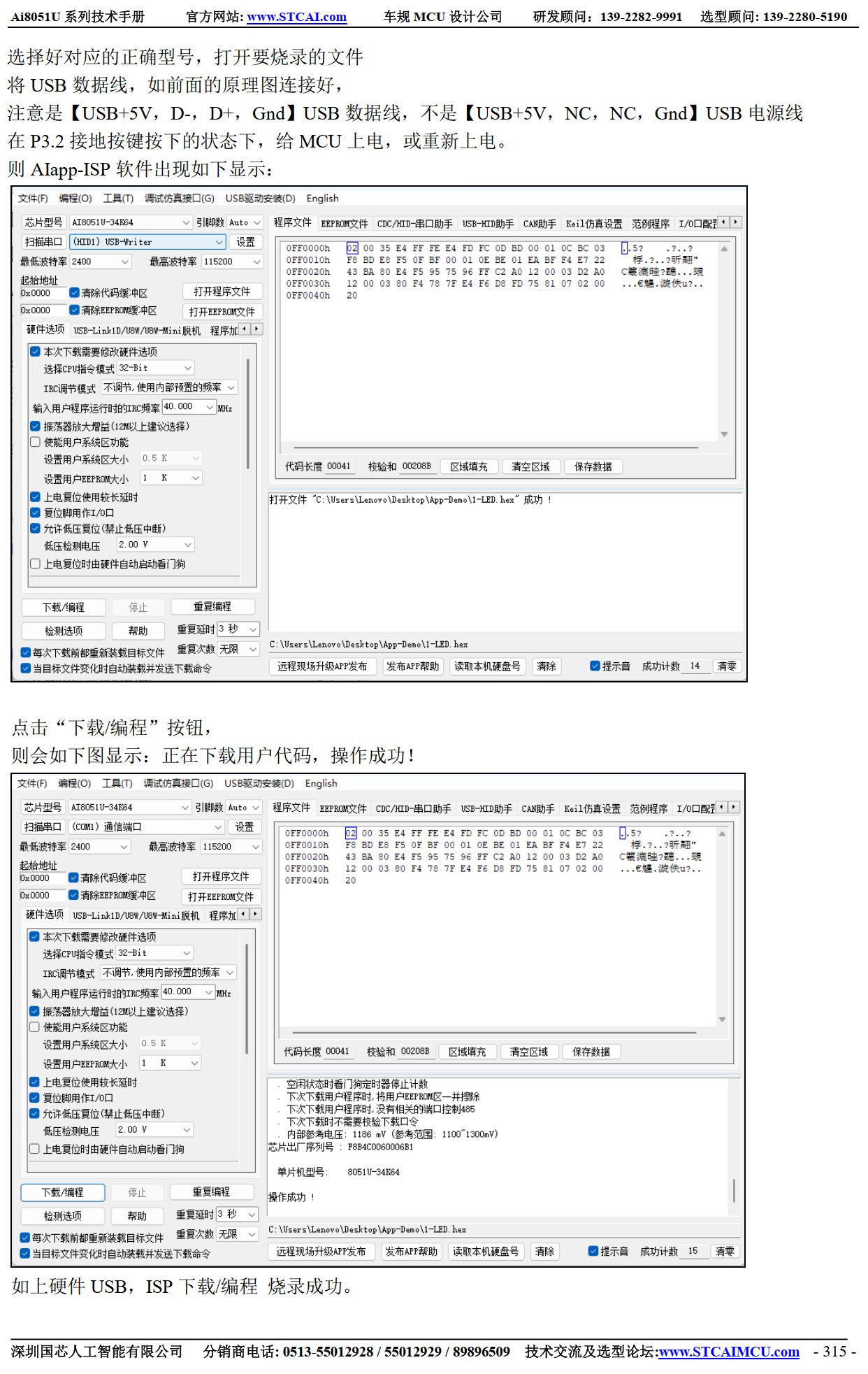868x1374 pixels.
Task: Enable 使能用户系统区功能 in first screenshot
Action: pyautogui.click(x=35, y=442)
